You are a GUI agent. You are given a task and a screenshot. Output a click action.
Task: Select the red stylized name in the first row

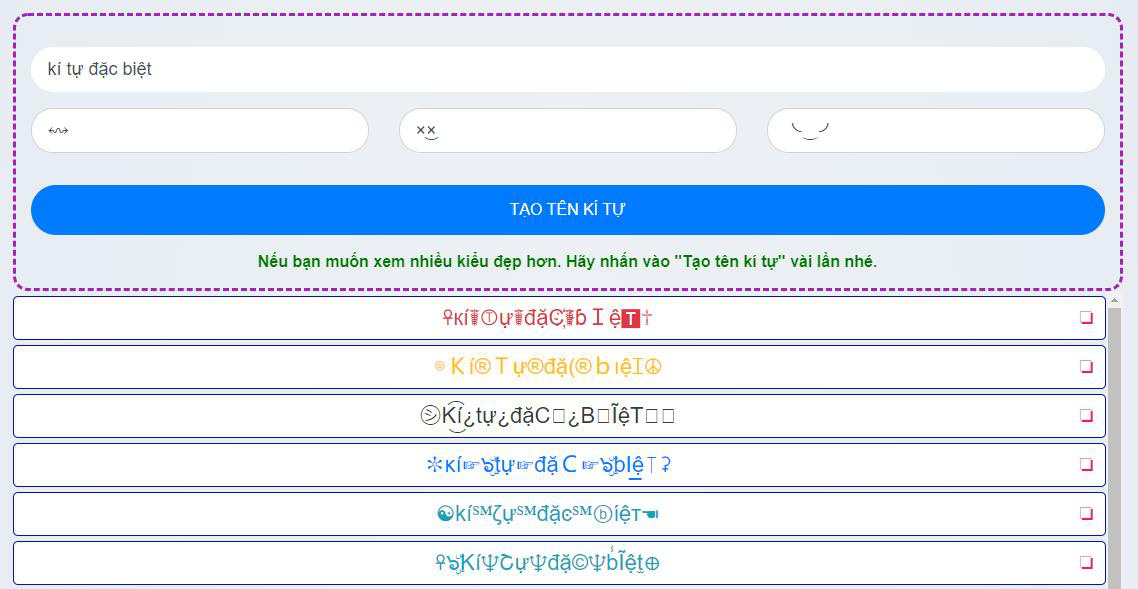pos(548,317)
